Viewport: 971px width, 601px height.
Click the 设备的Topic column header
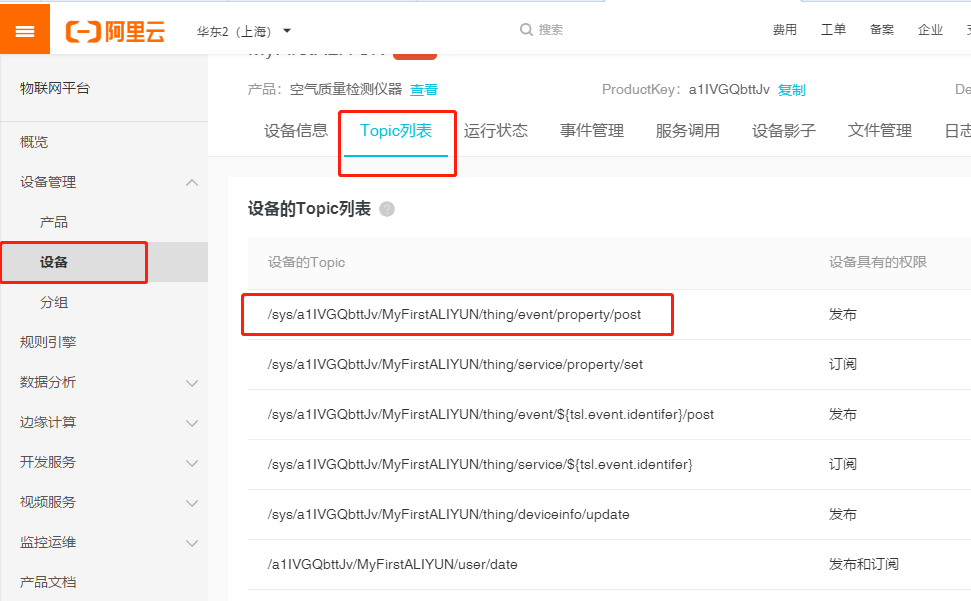[x=307, y=262]
